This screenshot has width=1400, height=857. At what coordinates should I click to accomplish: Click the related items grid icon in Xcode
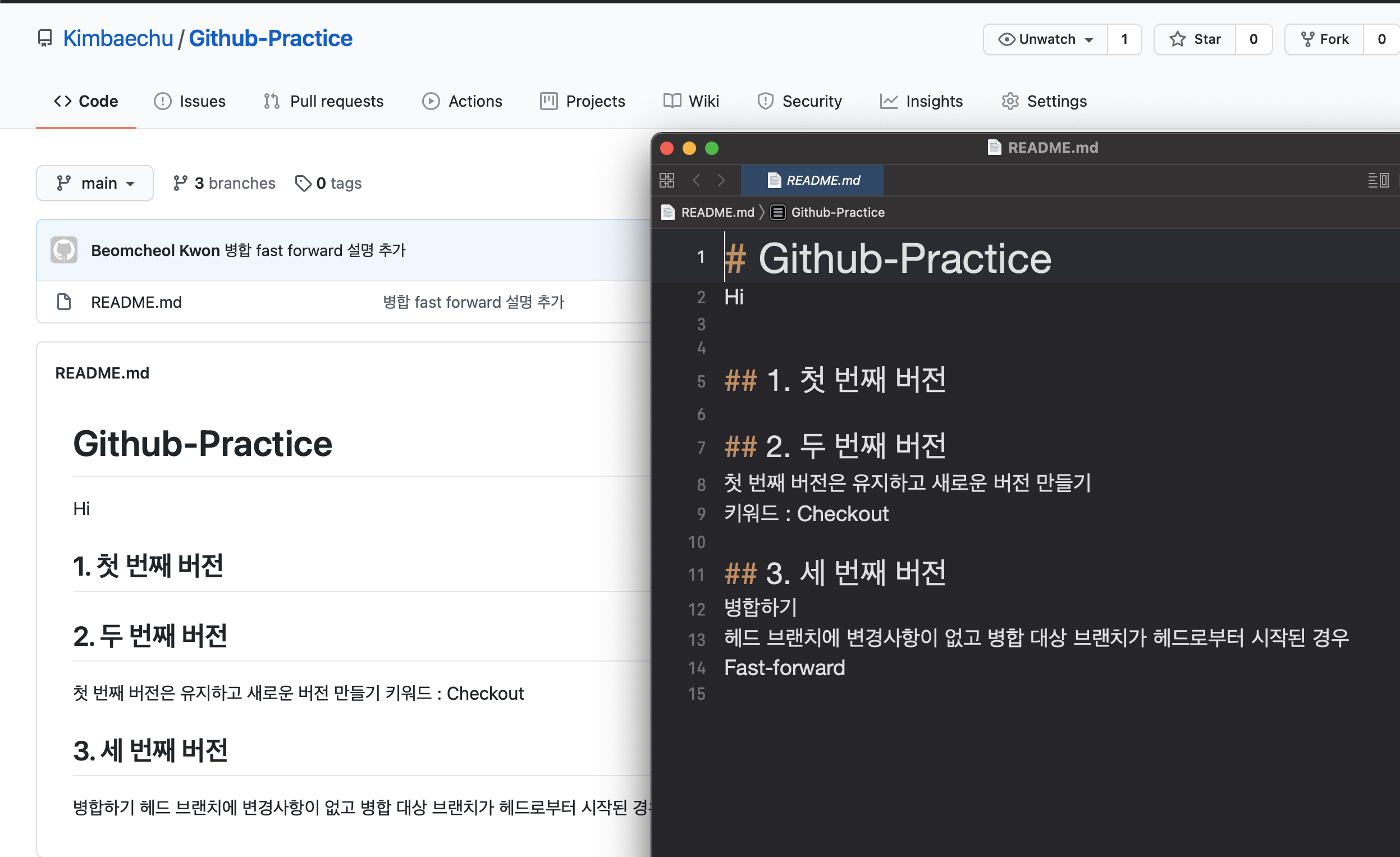666,180
